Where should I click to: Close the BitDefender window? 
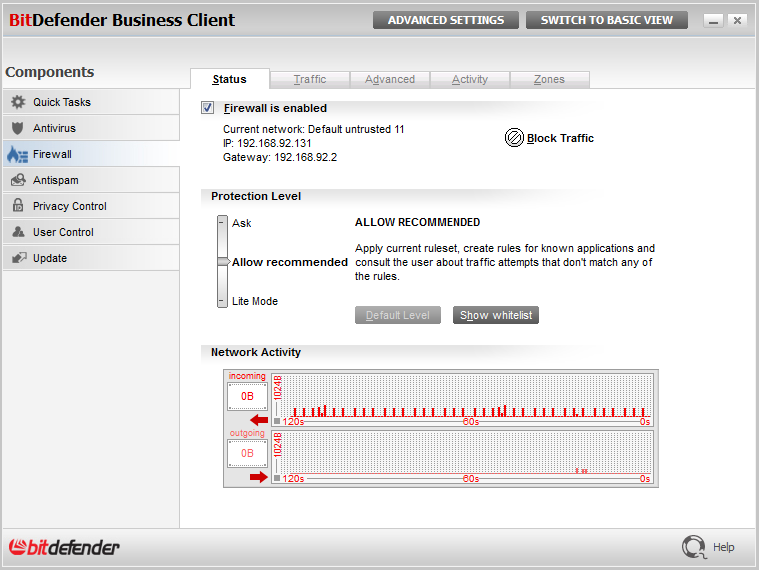(x=737, y=20)
